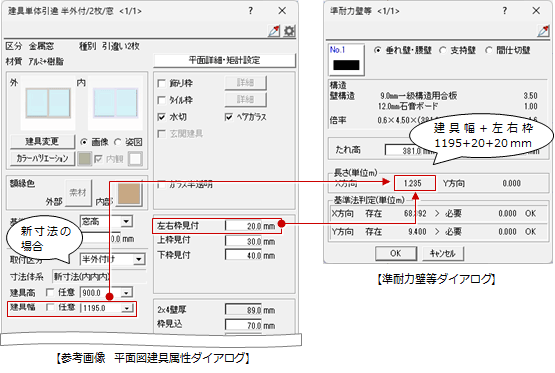The height and width of the screenshot is (373, 555).
Task: Toggle the 水切 checkbox
Action: point(161,117)
